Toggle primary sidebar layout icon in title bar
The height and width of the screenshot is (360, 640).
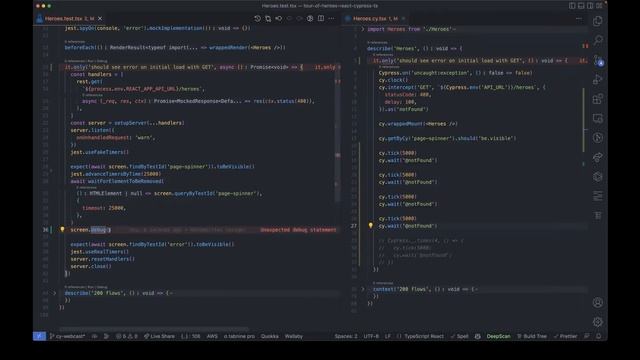(x=572, y=6)
